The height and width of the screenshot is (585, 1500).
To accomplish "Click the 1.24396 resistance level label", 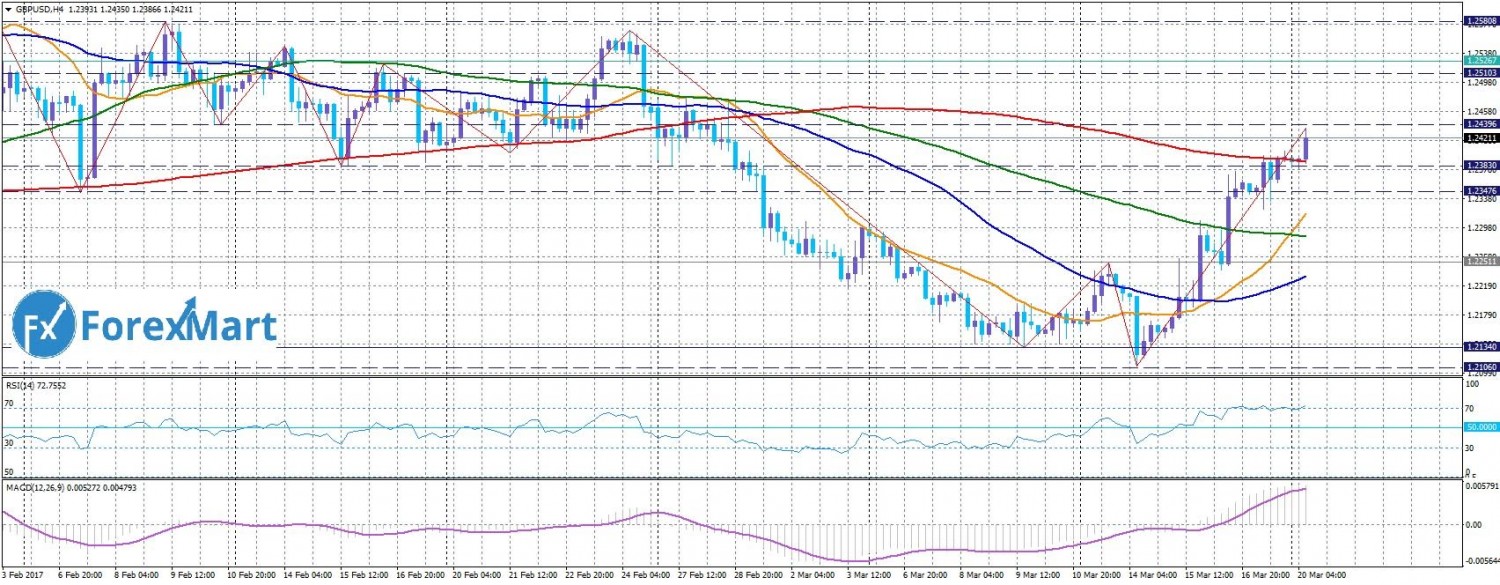I will coord(1479,124).
